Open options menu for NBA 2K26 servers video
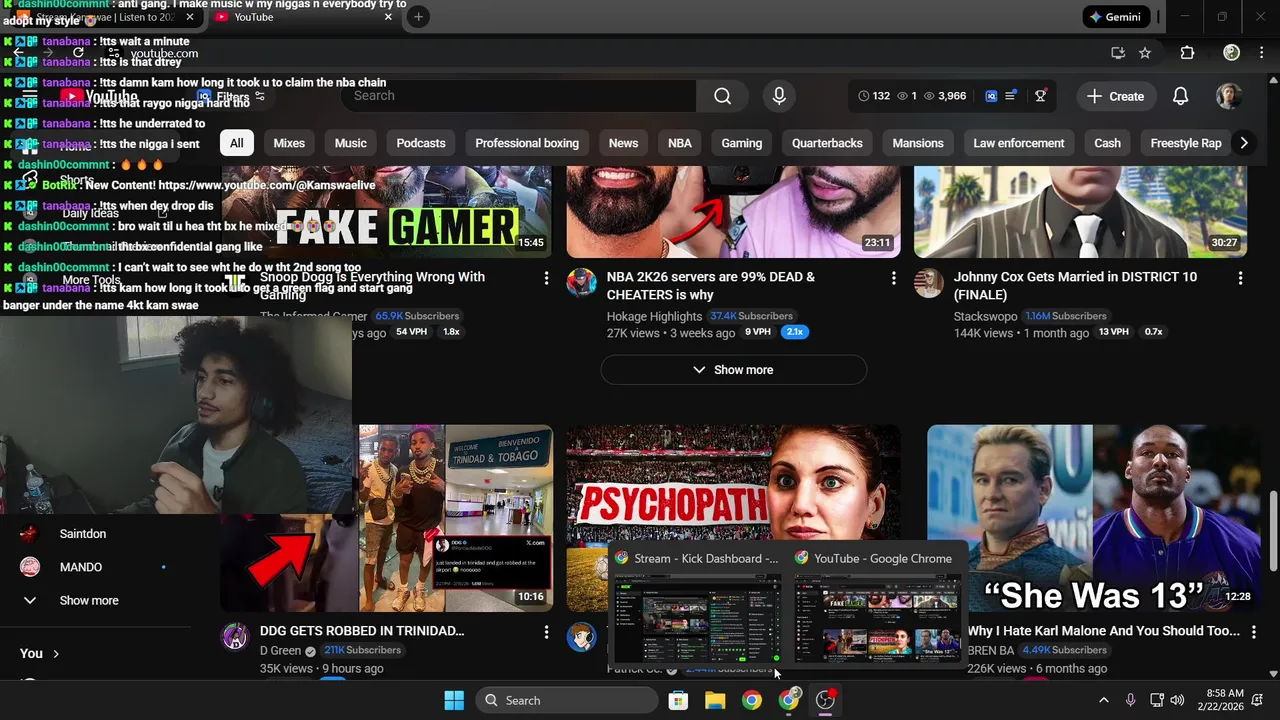This screenshot has height=720, width=1280. point(893,278)
